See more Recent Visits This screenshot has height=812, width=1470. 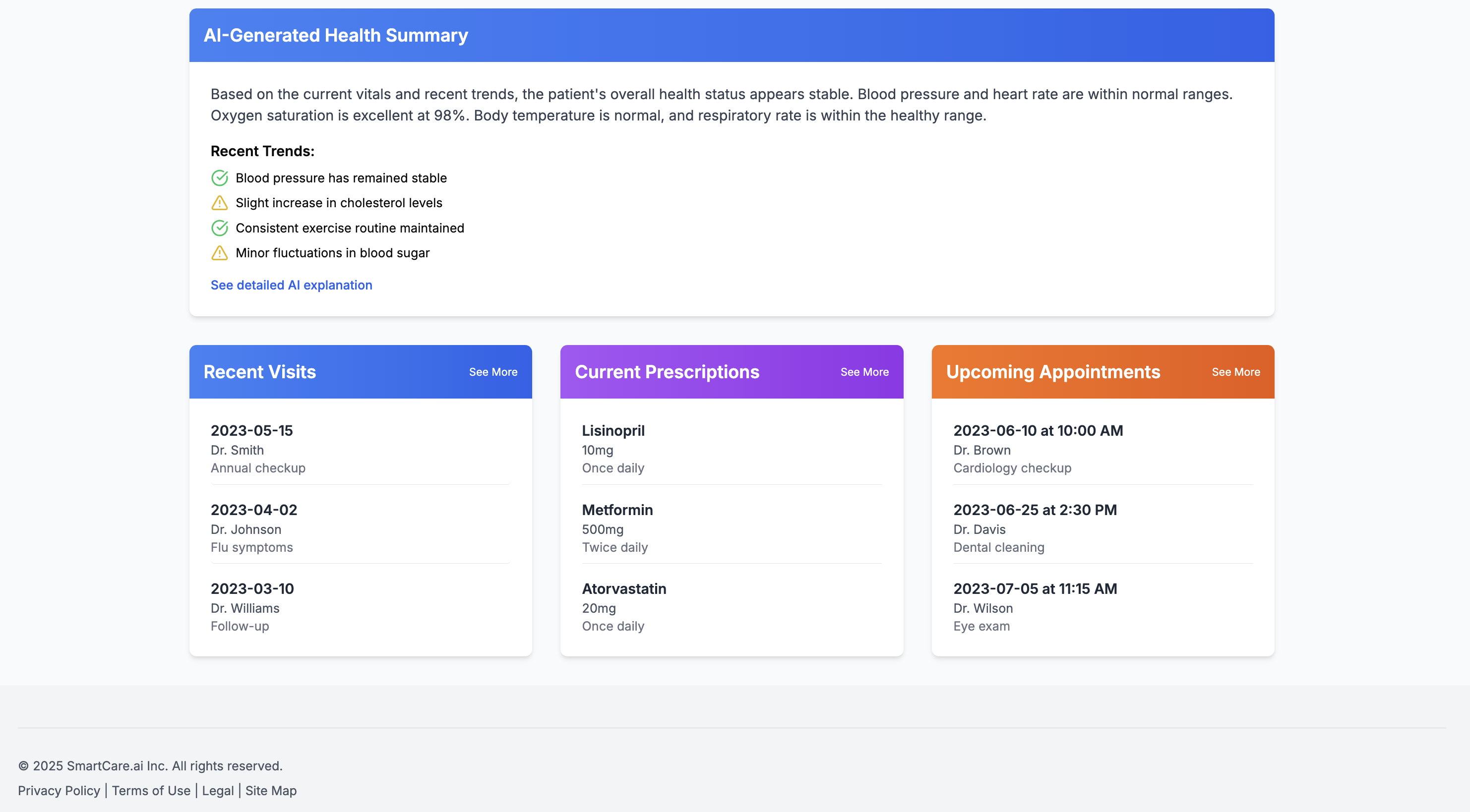coord(493,372)
